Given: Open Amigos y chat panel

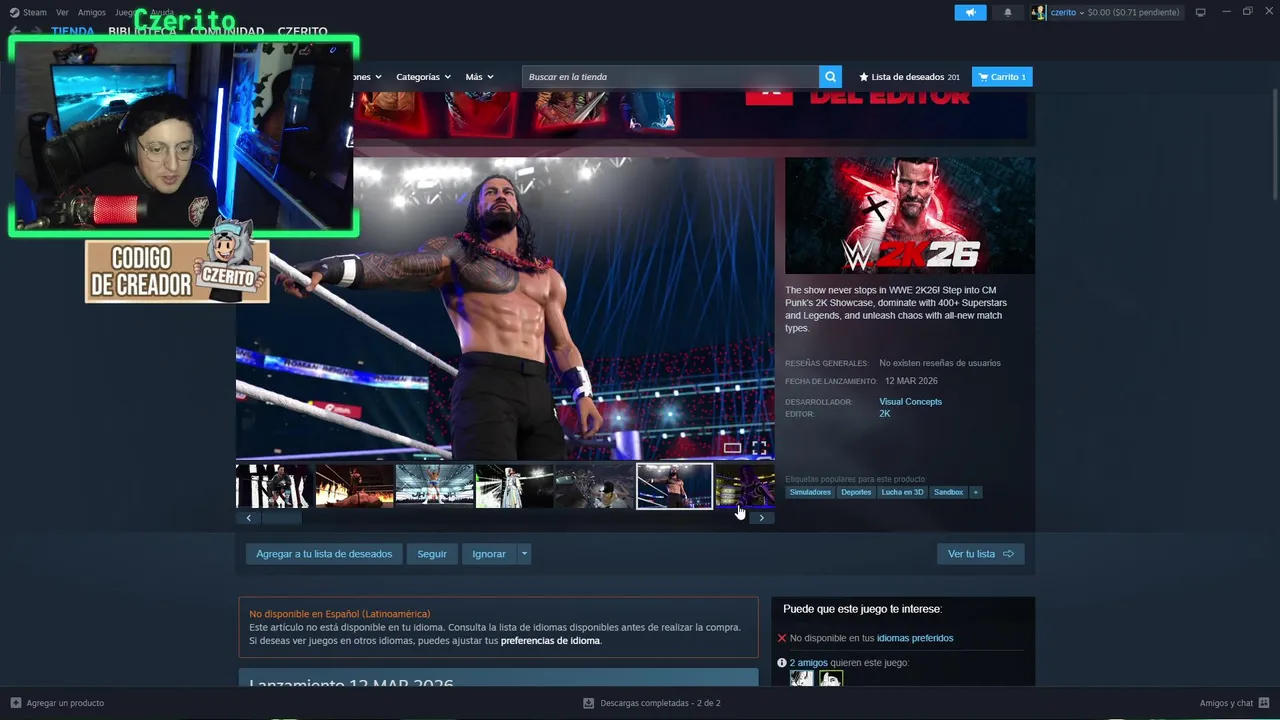Looking at the screenshot, I should (1234, 703).
